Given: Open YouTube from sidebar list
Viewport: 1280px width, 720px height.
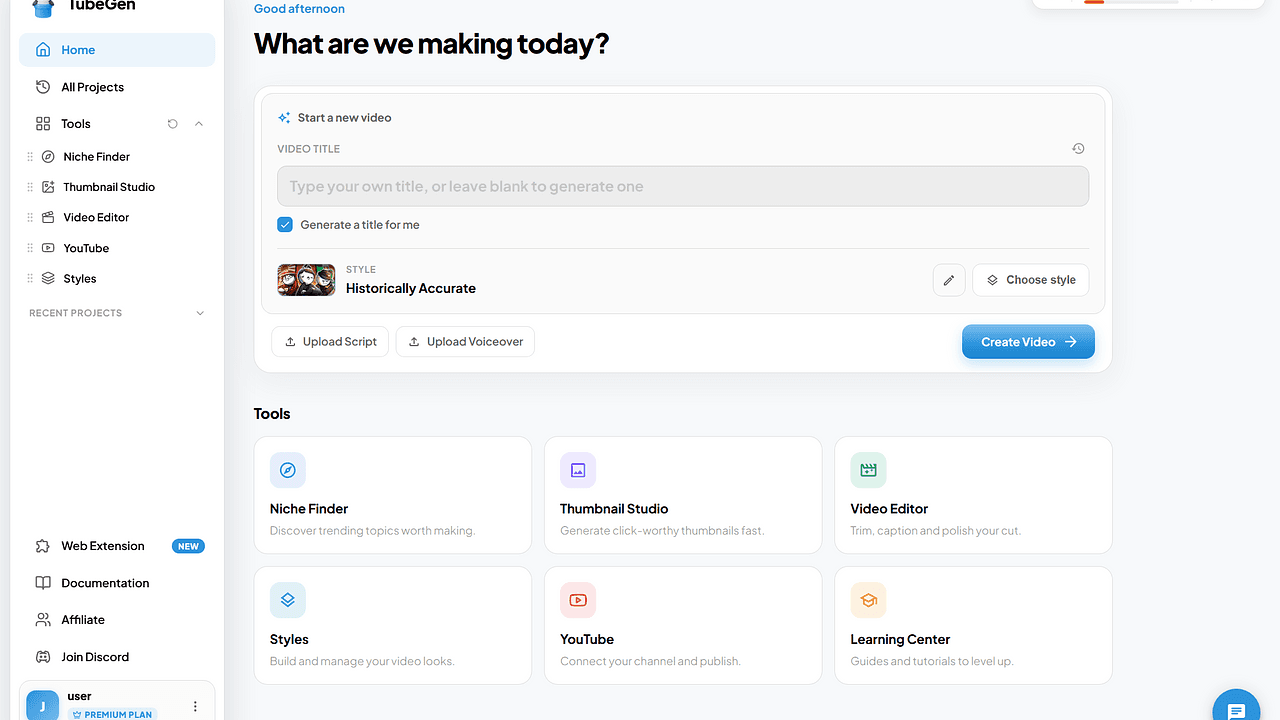Looking at the screenshot, I should coord(86,248).
